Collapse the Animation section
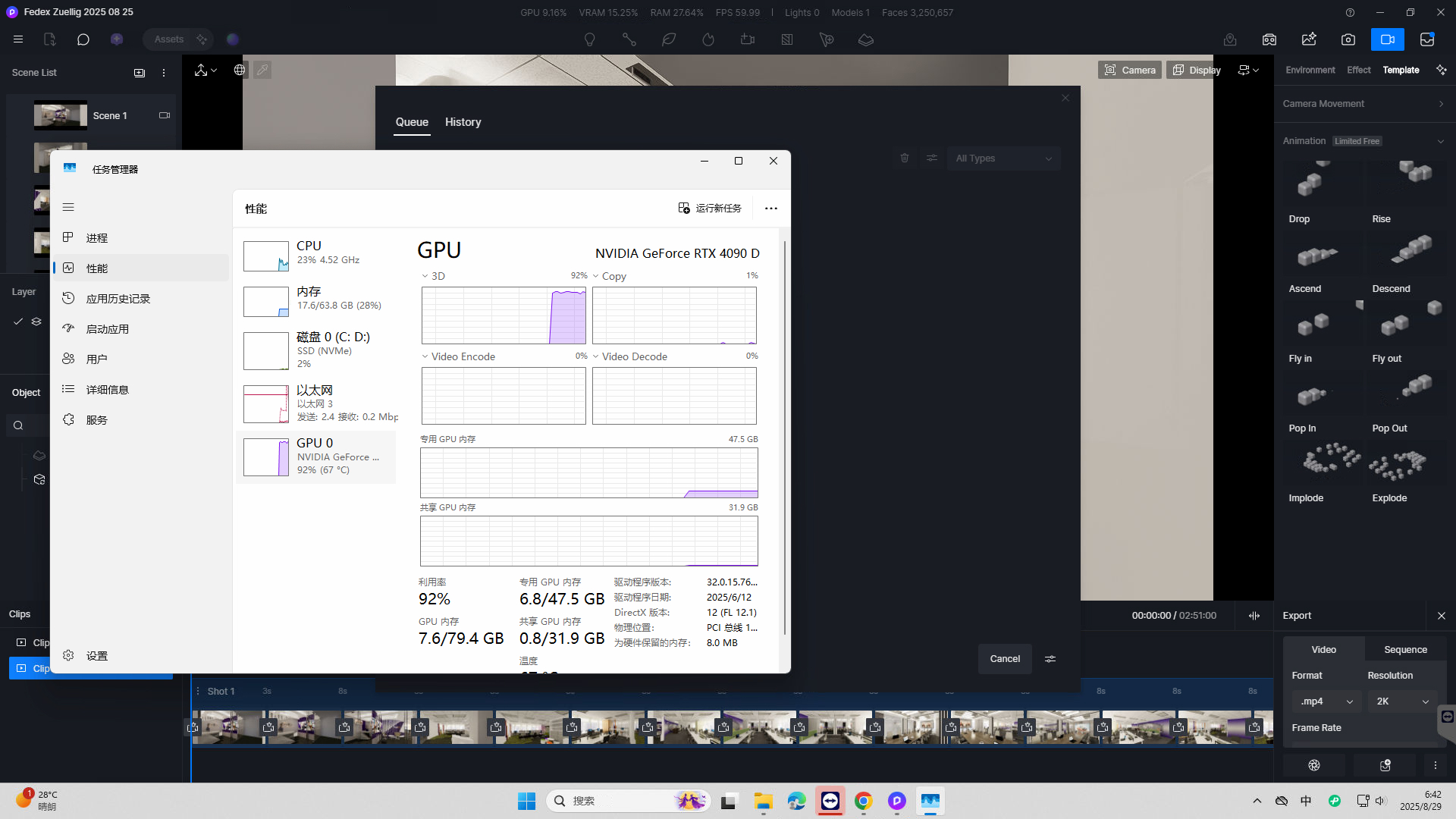 tap(1440, 141)
